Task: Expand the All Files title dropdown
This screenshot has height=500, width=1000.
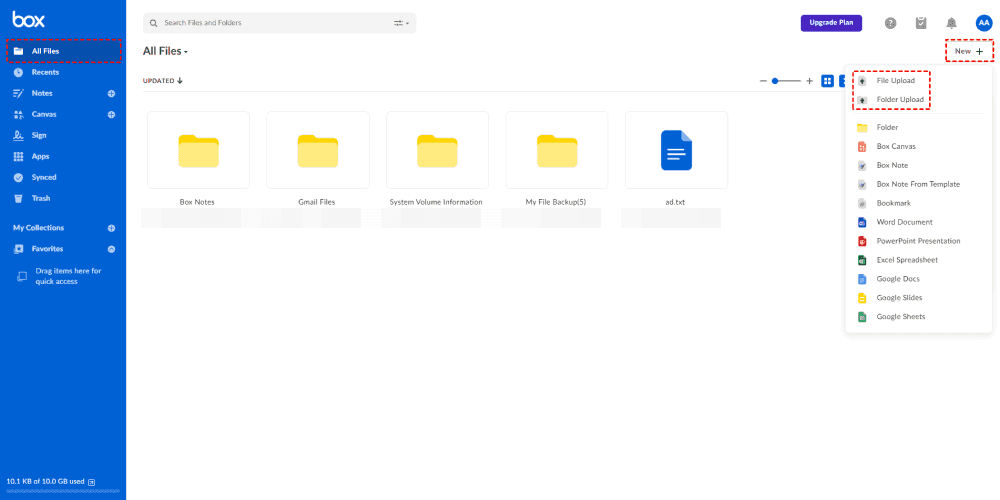Action: [165, 51]
